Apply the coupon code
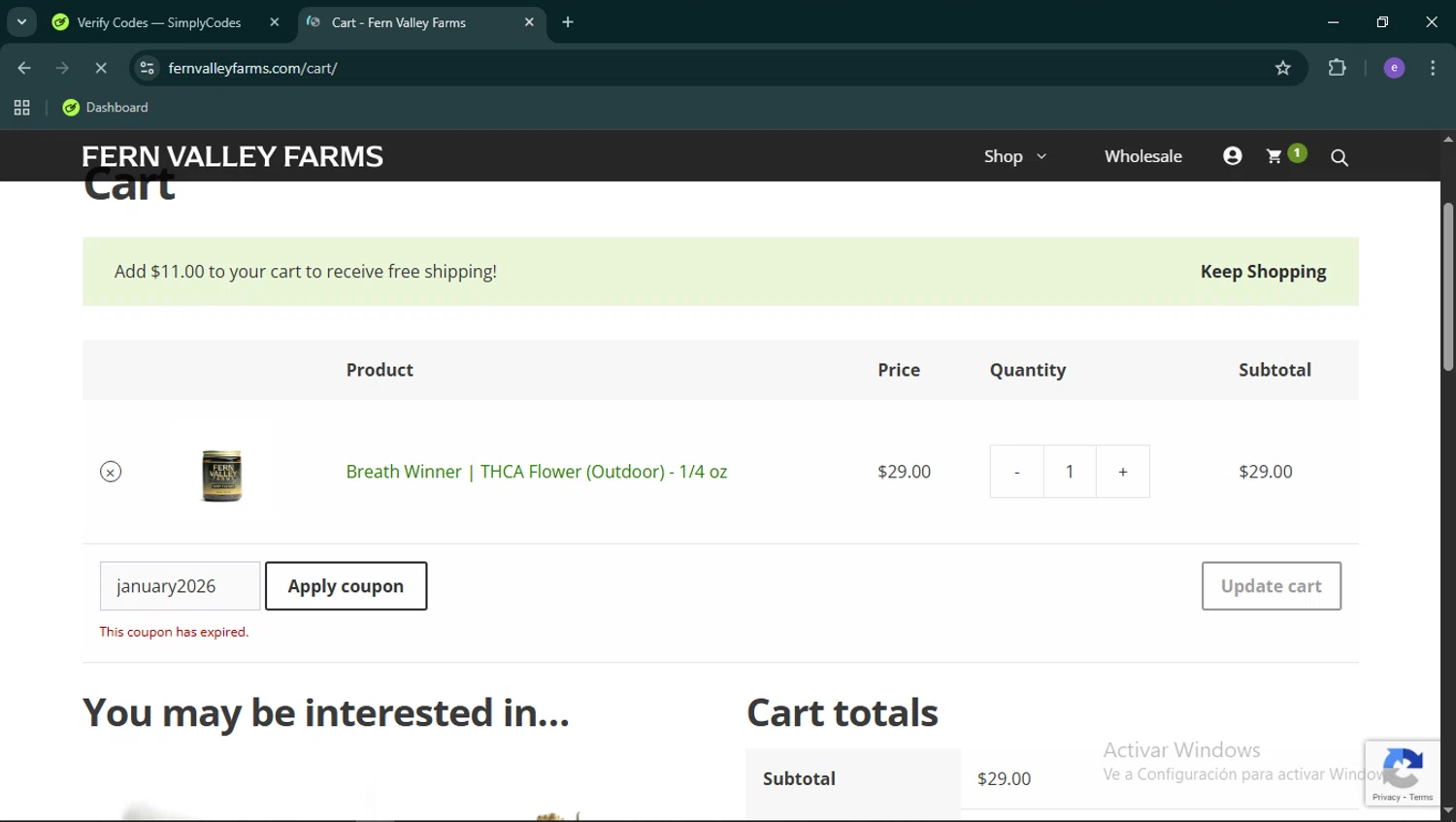The image size is (1456, 822). pos(346,586)
